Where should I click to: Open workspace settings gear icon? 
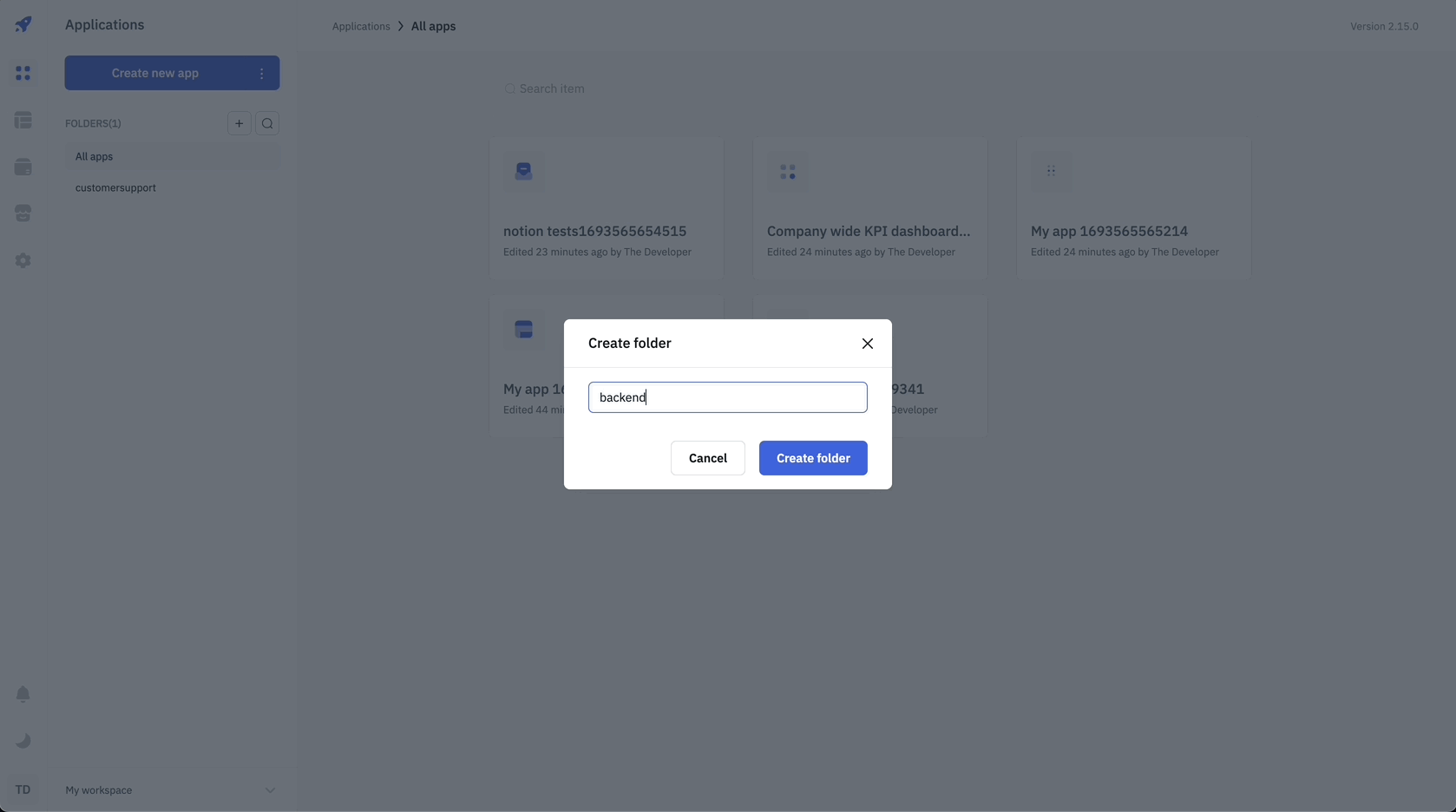23,260
